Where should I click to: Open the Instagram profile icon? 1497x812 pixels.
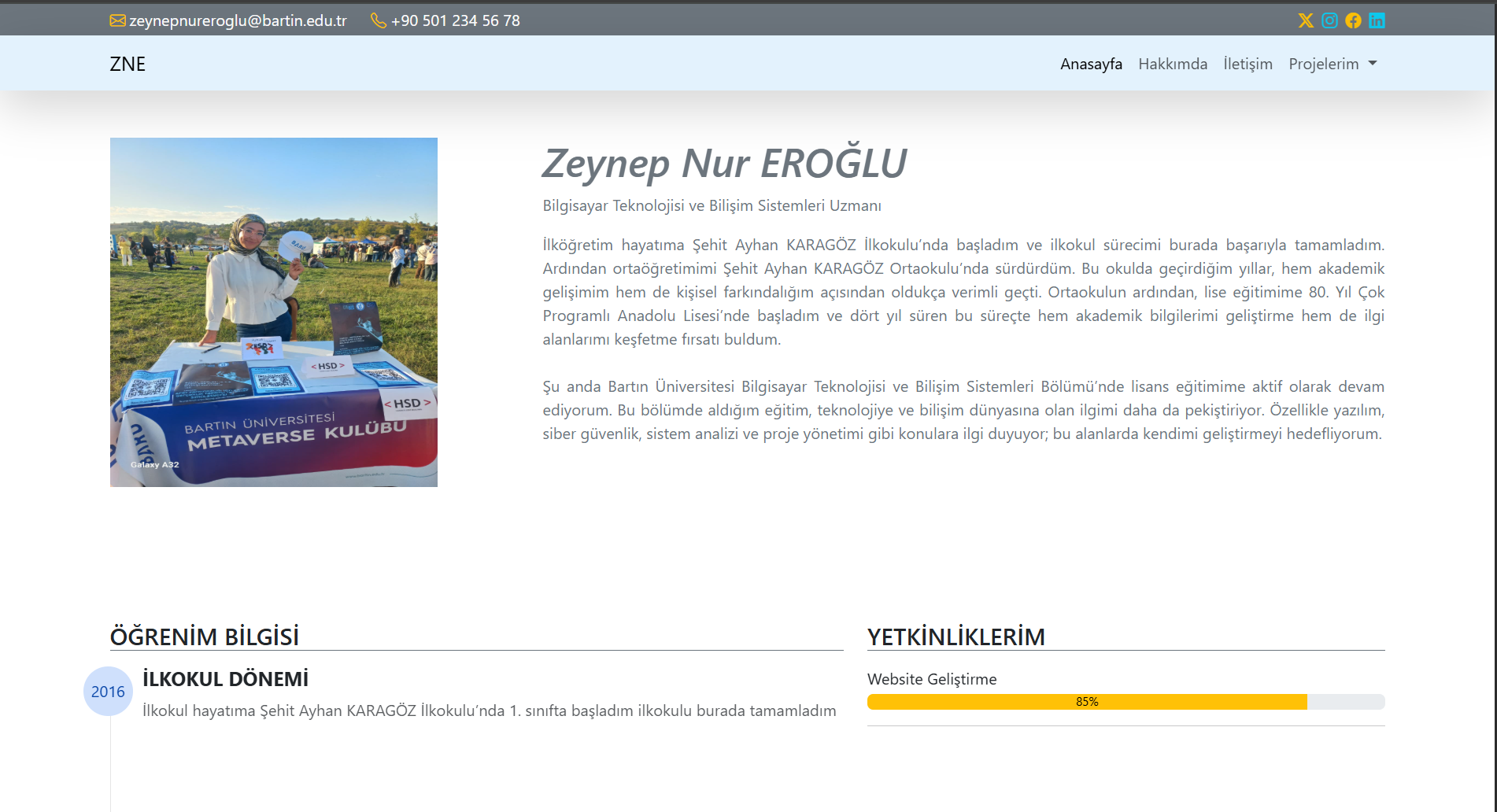1330,20
